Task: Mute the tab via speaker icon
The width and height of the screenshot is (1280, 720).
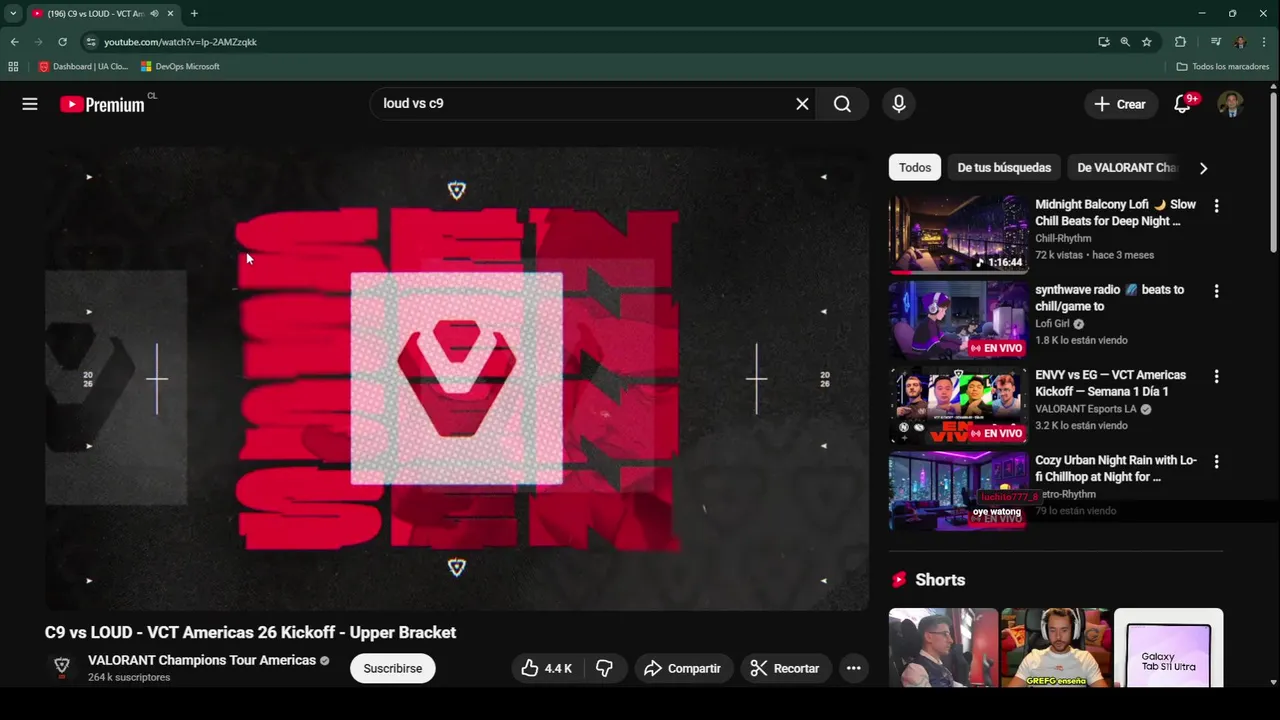Action: point(154,14)
